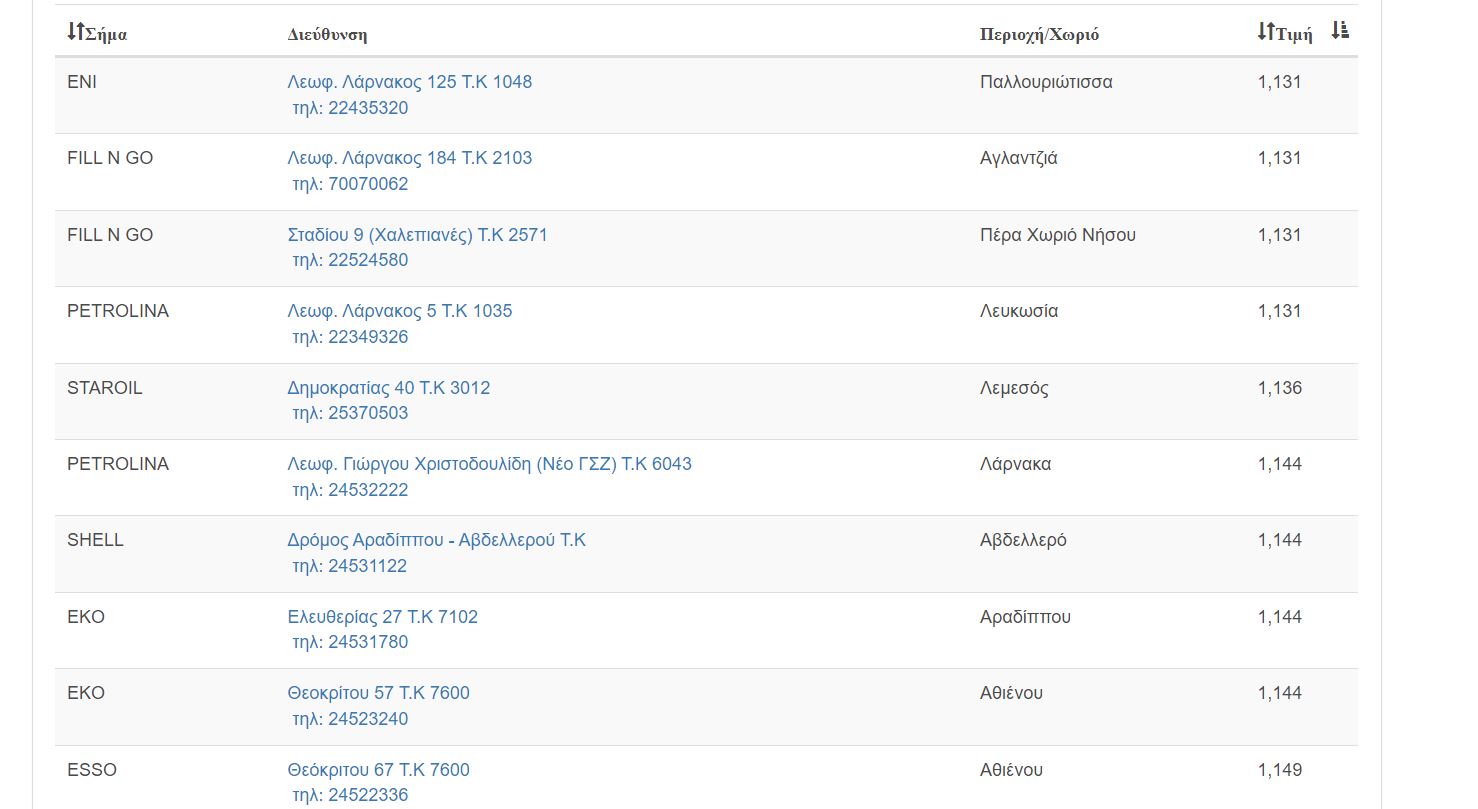Viewport: 1478px width, 809px height.
Task: Select price 1,131 in the Λευκωσία row
Action: tap(1279, 311)
